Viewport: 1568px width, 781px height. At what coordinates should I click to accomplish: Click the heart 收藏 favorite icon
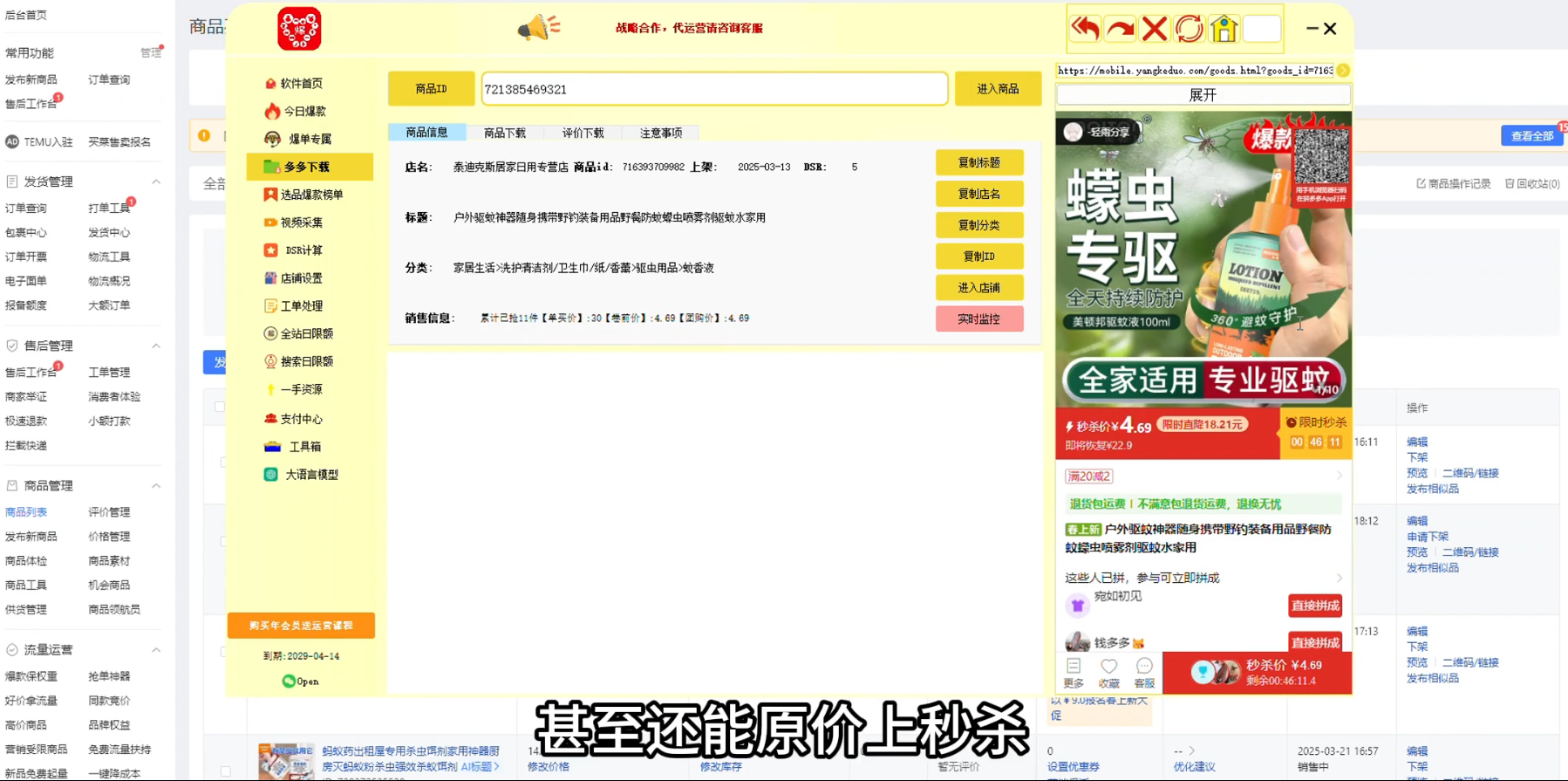[1108, 672]
